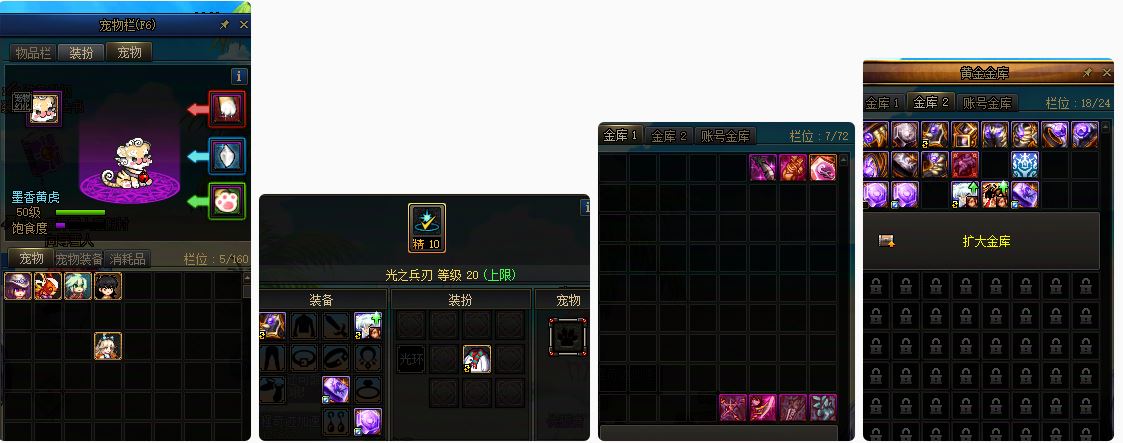Select the empty pet paw slot under 宠物
The width and height of the screenshot is (1123, 443).
point(569,337)
